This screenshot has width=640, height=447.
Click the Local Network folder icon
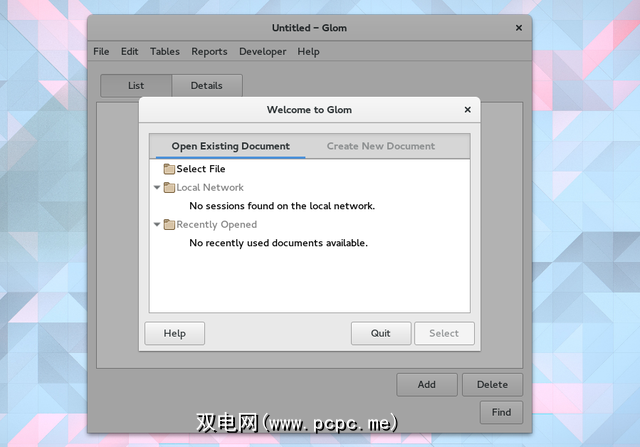169,187
